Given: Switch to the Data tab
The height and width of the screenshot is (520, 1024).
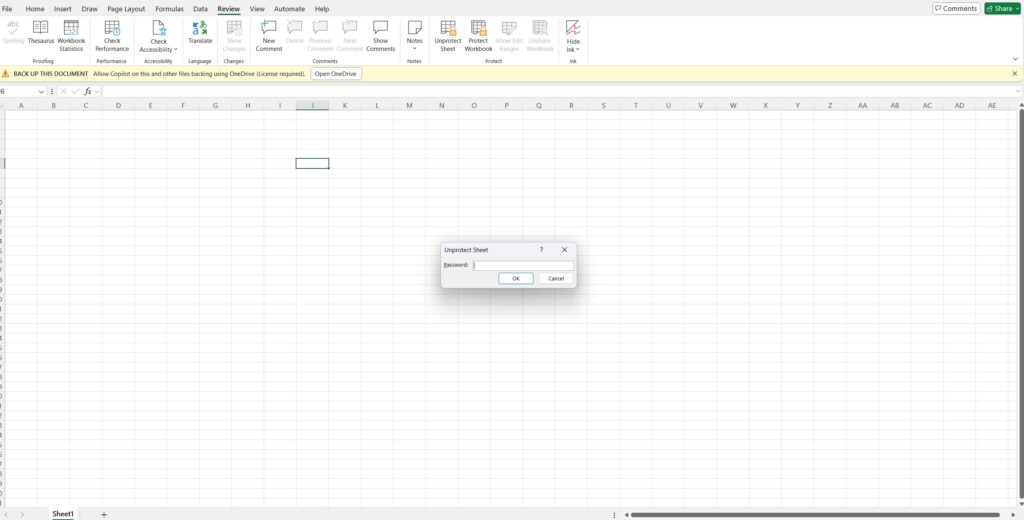Looking at the screenshot, I should click(x=200, y=9).
